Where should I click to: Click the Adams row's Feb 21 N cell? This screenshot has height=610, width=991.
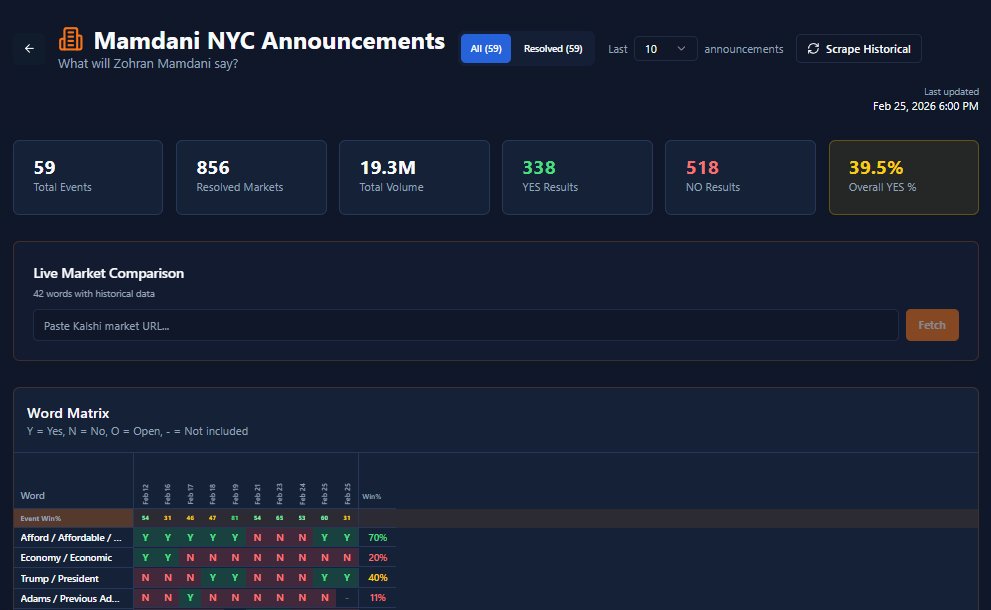[x=257, y=598]
